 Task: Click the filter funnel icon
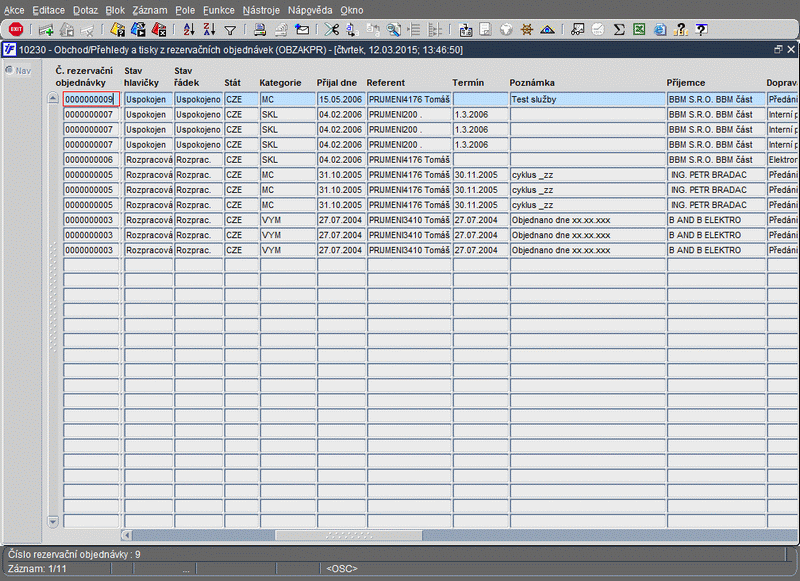pos(230,31)
